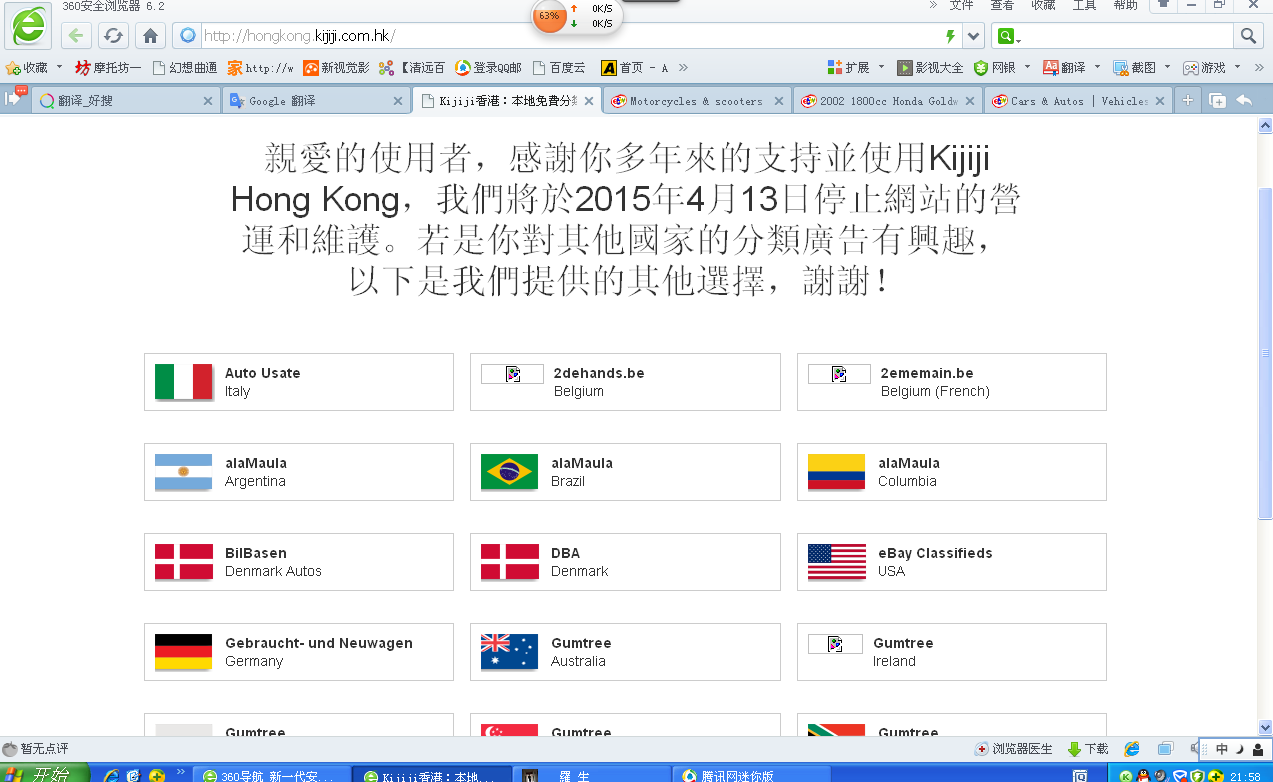Open the address bar history dropdown arrow
1273x782 pixels.
974,37
